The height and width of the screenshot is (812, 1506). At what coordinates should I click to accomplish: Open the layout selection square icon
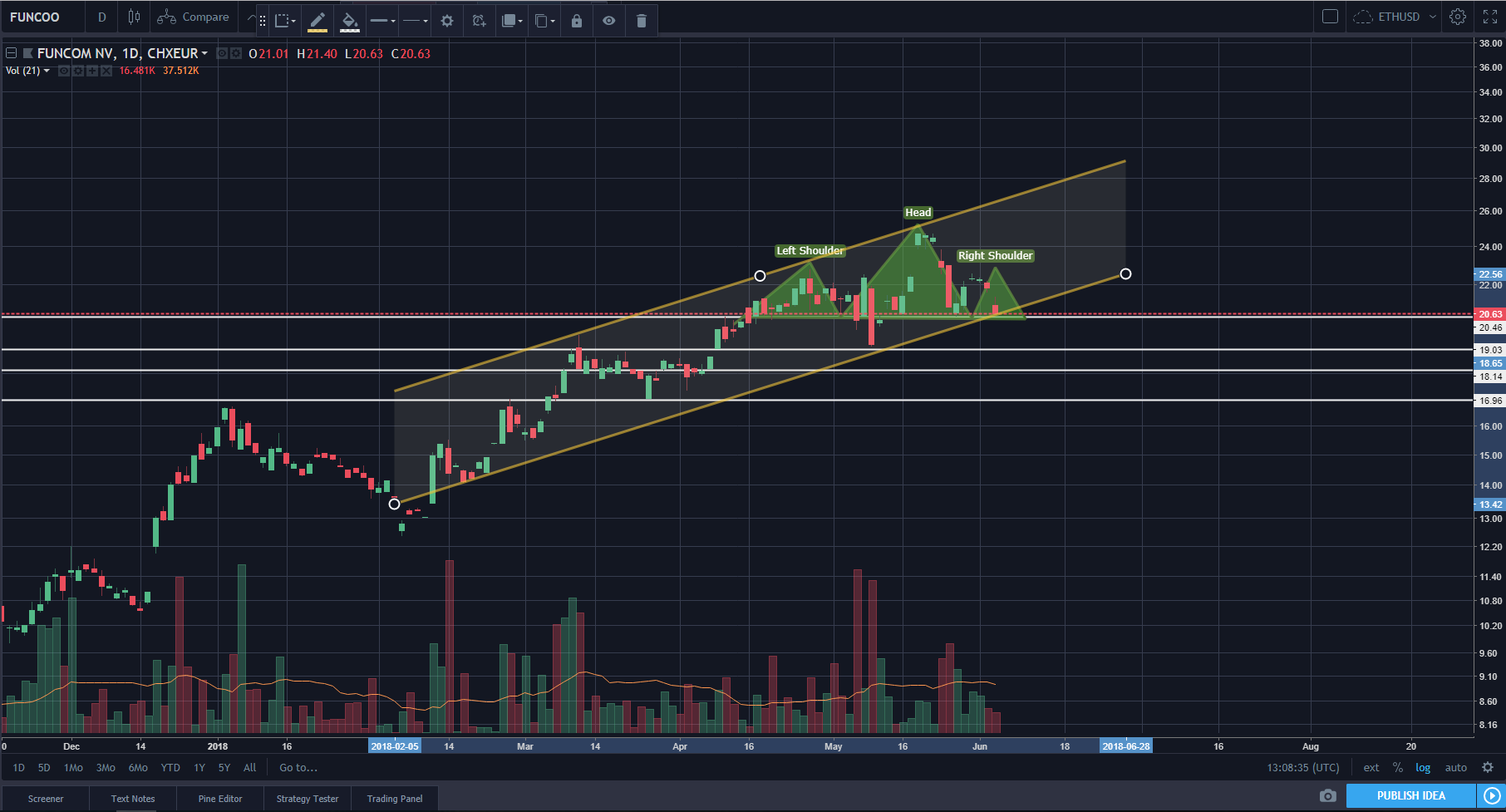point(1330,17)
